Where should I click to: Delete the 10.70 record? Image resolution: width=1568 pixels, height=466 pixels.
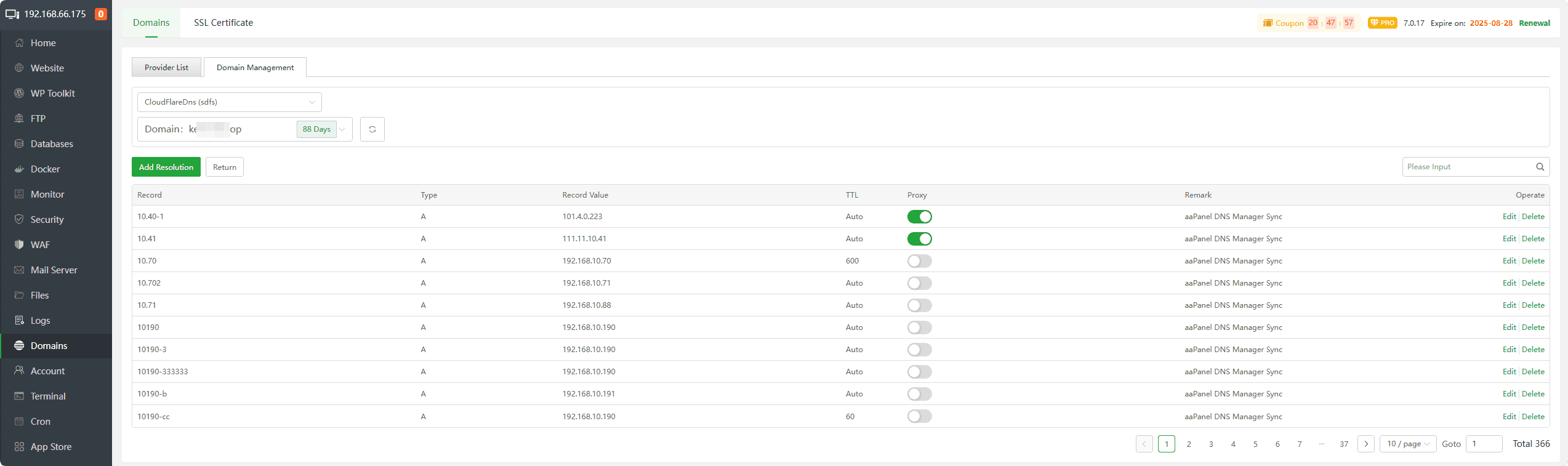(x=1533, y=261)
